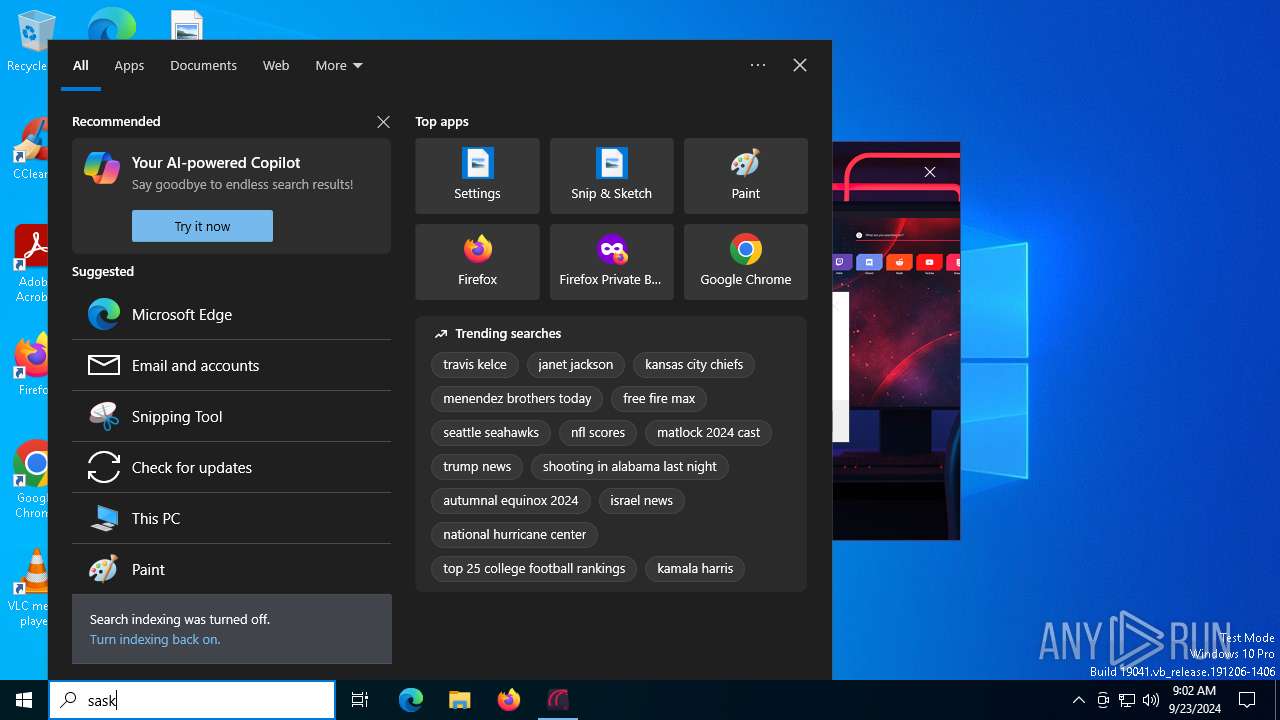Search trending autumnal equinox 2024

pos(511,501)
